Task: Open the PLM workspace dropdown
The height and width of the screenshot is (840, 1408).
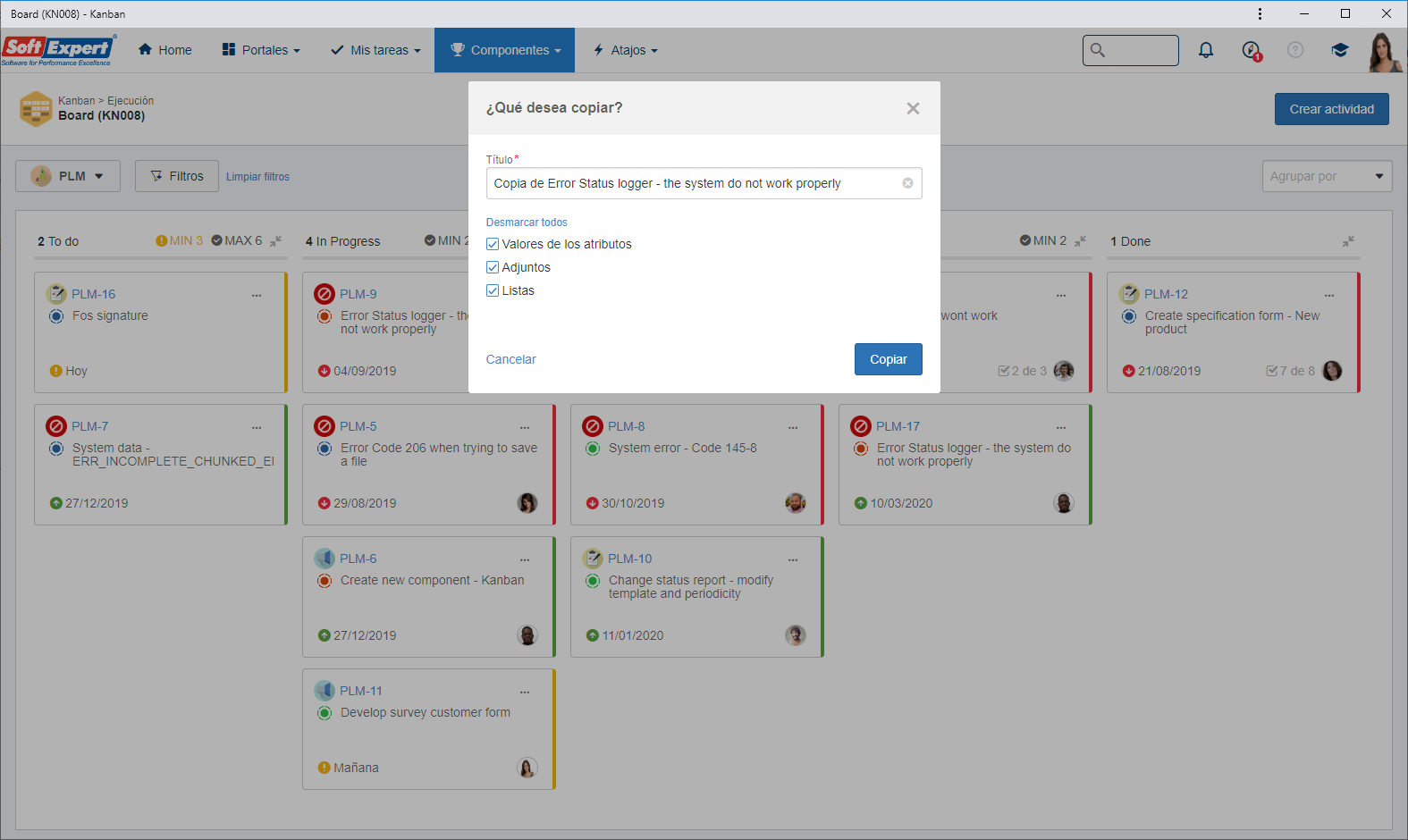Action: 66,176
